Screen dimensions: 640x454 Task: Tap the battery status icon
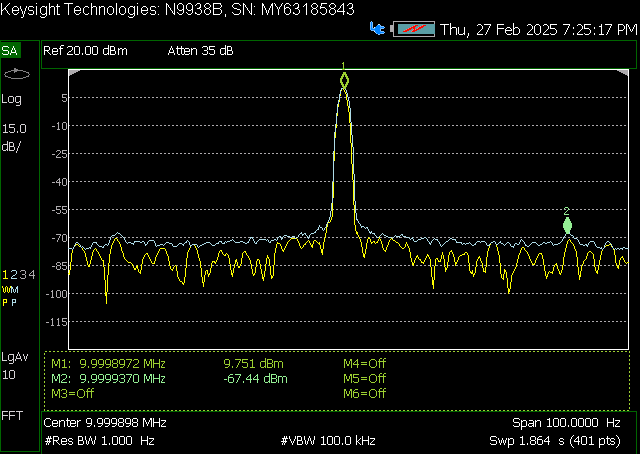pos(413,29)
